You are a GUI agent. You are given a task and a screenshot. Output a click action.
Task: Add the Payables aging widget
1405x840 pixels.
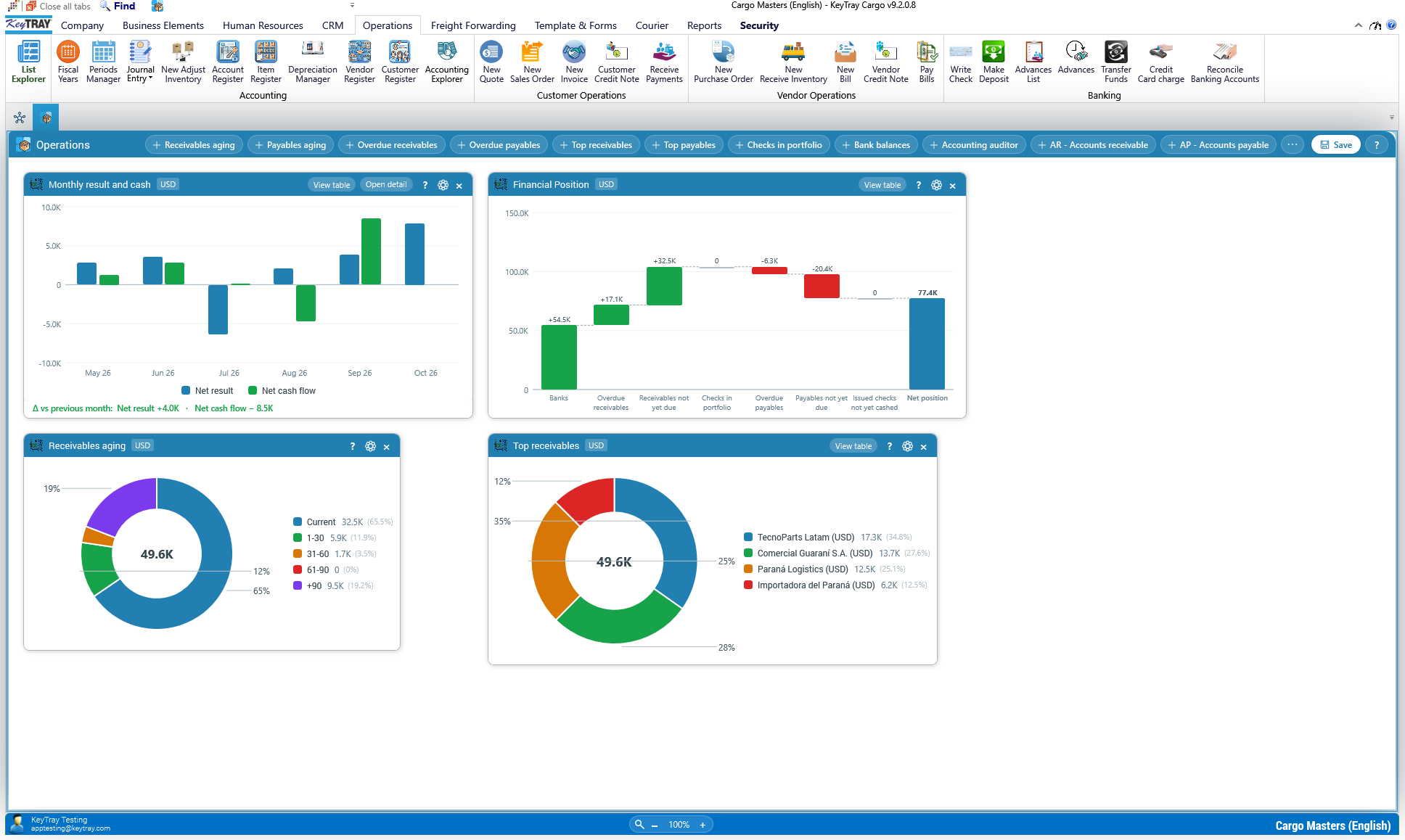coord(290,144)
